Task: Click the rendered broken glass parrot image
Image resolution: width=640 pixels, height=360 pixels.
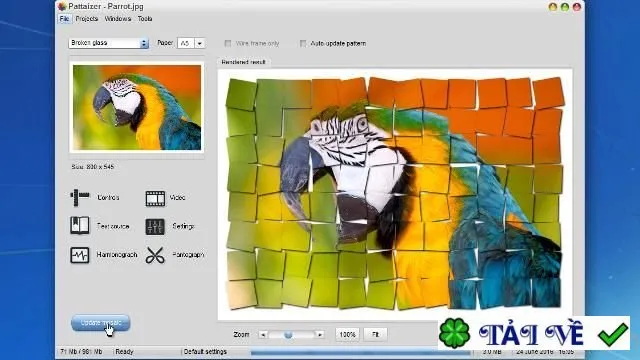Action: 395,193
